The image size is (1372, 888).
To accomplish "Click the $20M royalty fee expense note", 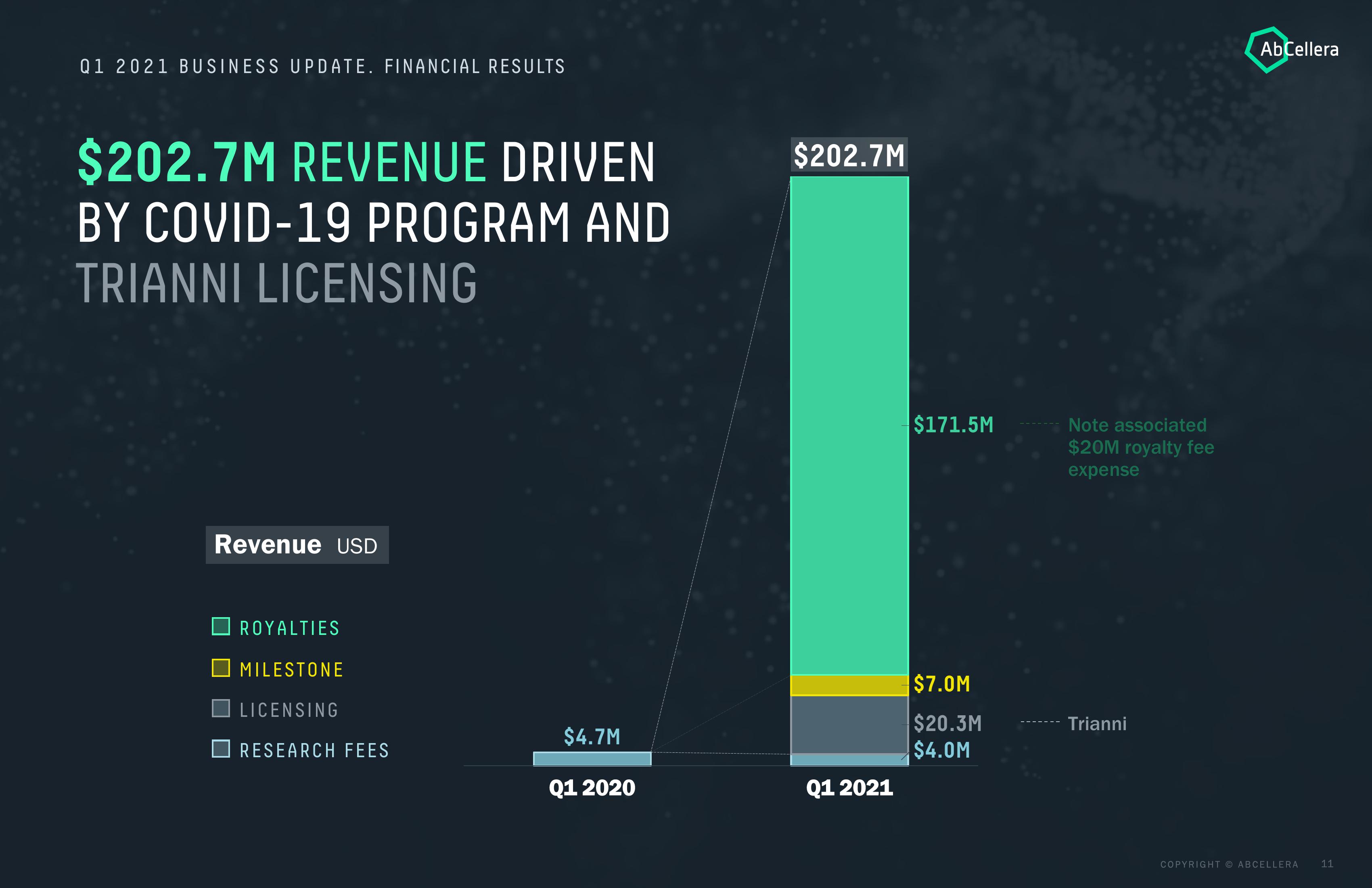I will coord(1141,448).
